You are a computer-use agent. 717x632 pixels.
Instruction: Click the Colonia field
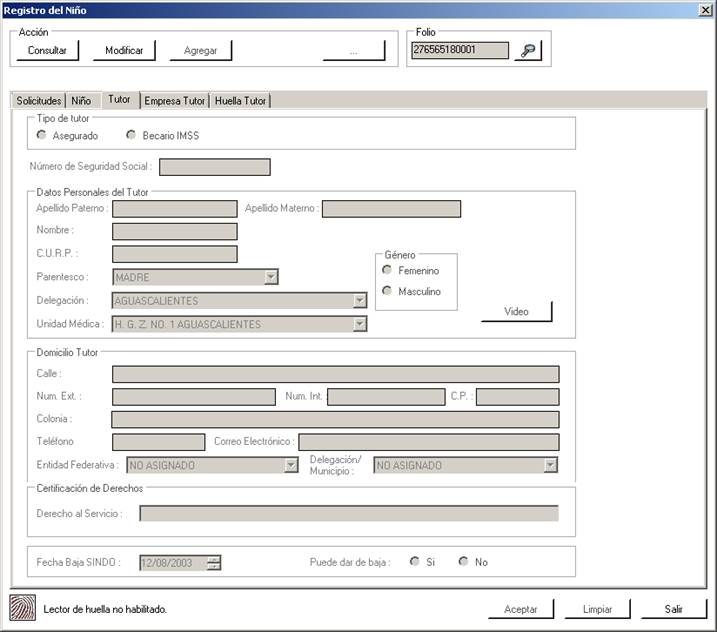[x=336, y=419]
